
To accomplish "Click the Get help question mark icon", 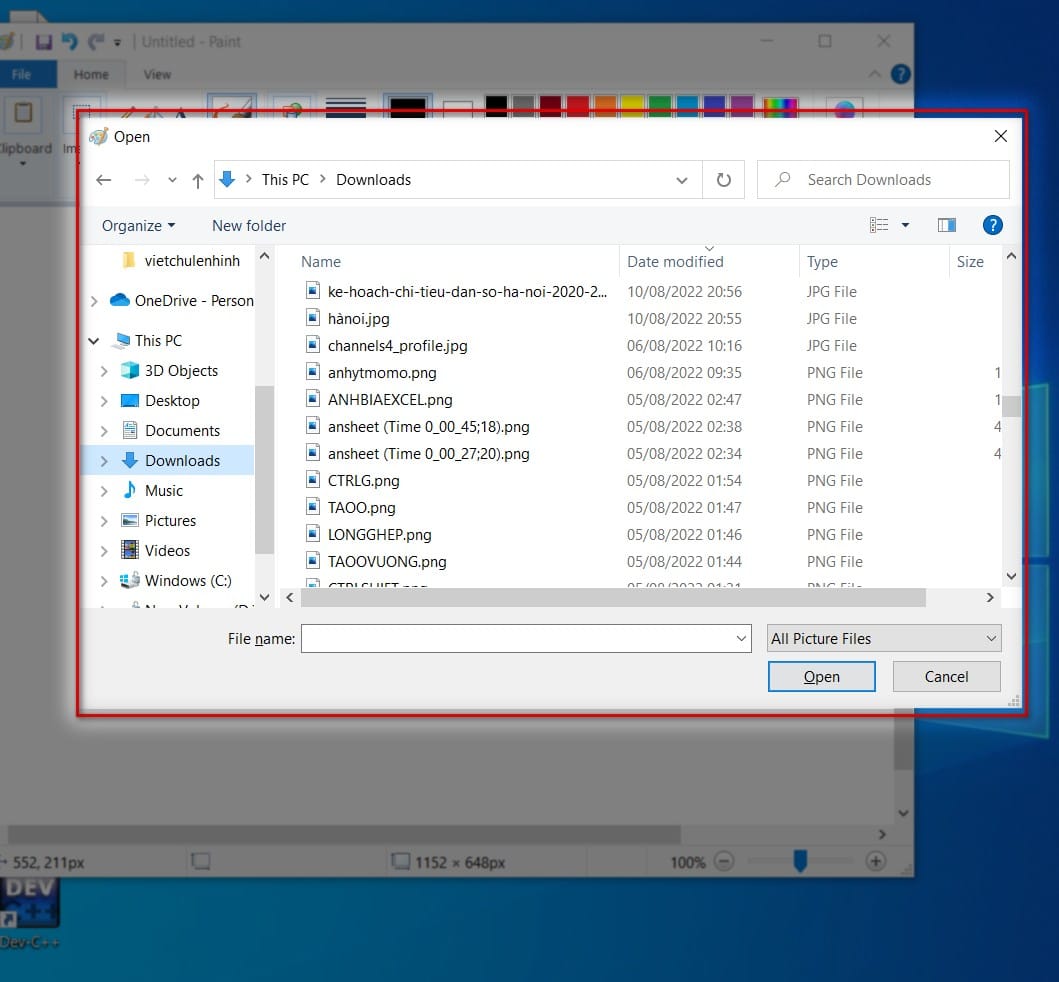I will pyautogui.click(x=992, y=224).
